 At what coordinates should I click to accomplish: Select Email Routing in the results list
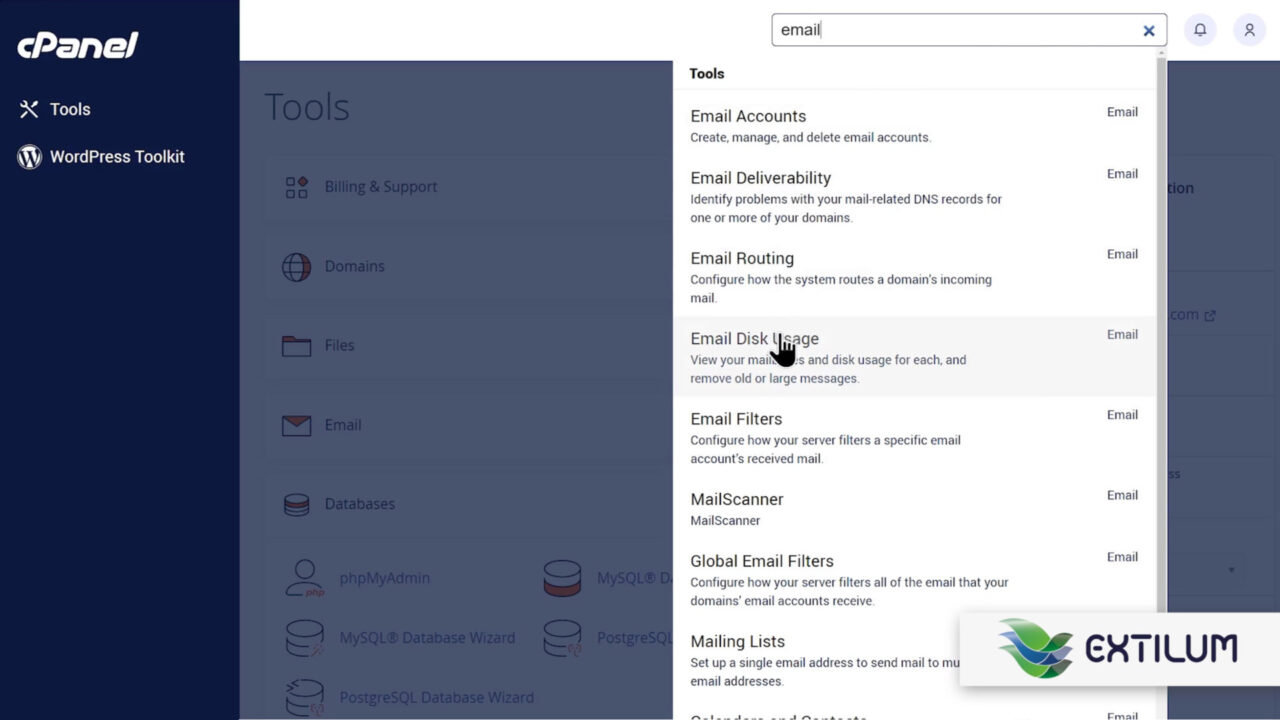[x=742, y=258]
